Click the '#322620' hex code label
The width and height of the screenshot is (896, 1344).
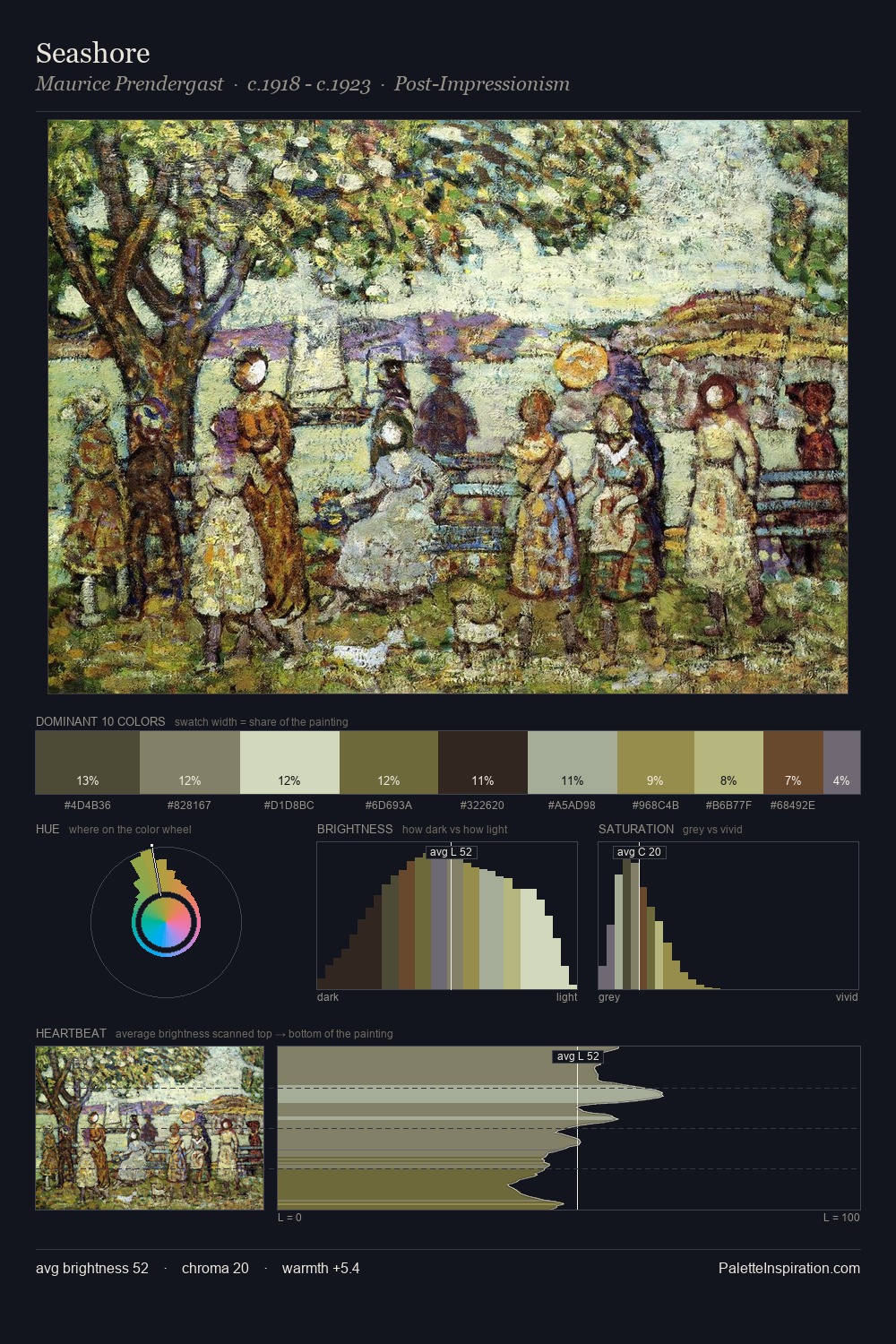(x=483, y=806)
